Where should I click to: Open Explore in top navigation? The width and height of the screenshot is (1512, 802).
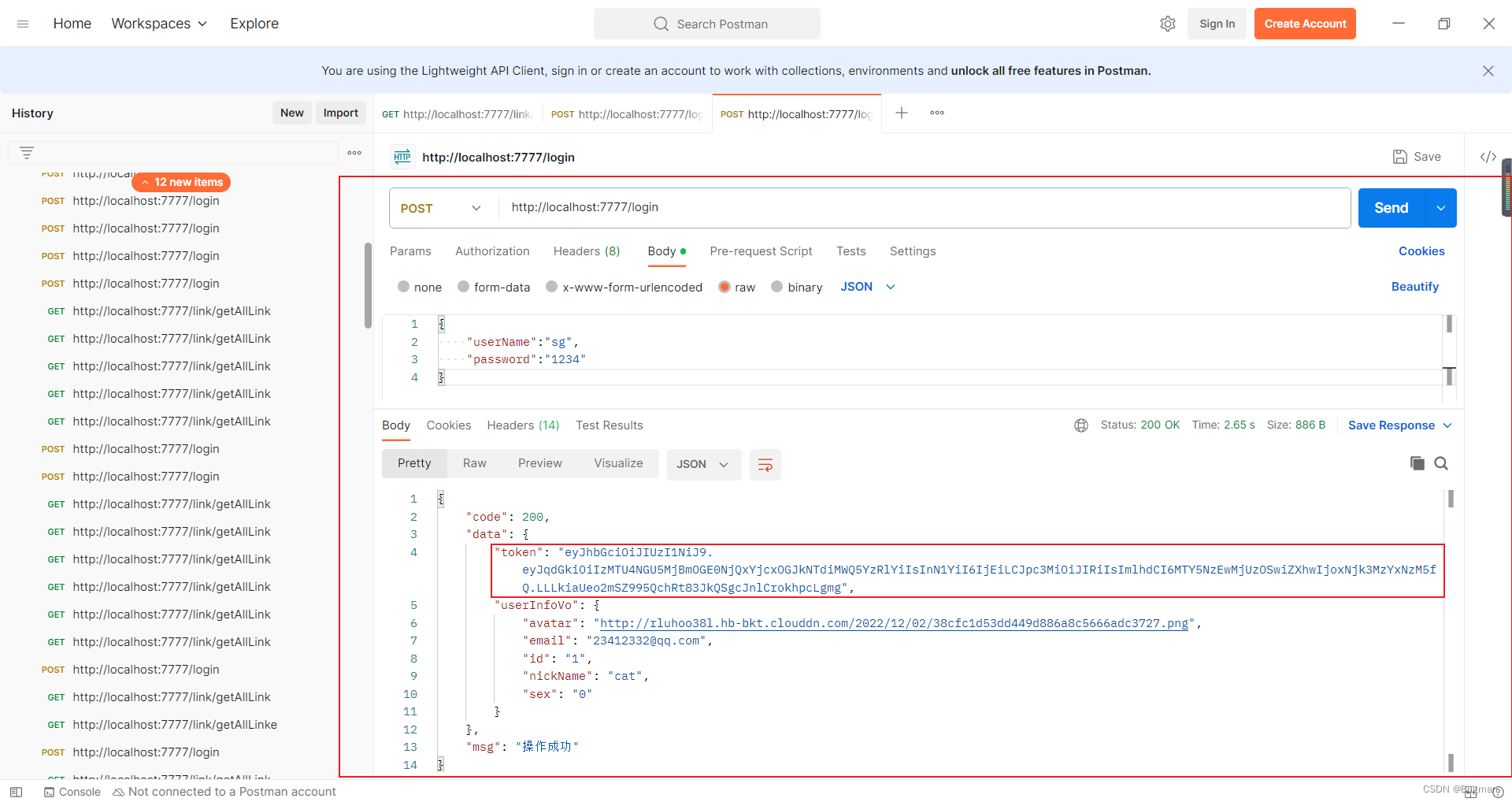coord(254,24)
